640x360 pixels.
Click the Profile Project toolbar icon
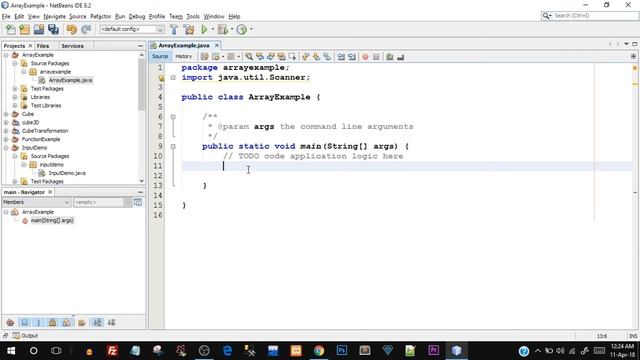pyautogui.click(x=242, y=29)
